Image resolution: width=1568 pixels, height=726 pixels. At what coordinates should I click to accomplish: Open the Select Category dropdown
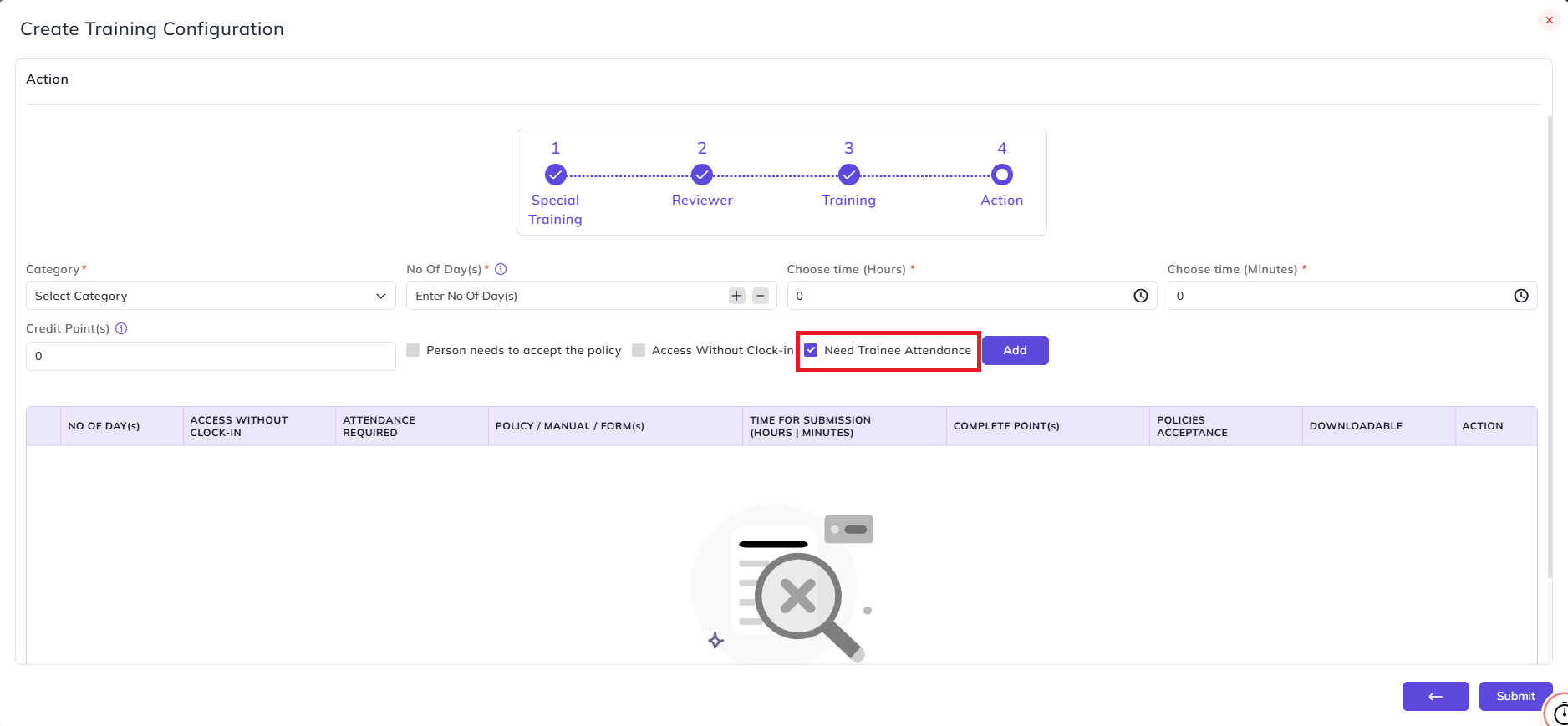tap(211, 296)
